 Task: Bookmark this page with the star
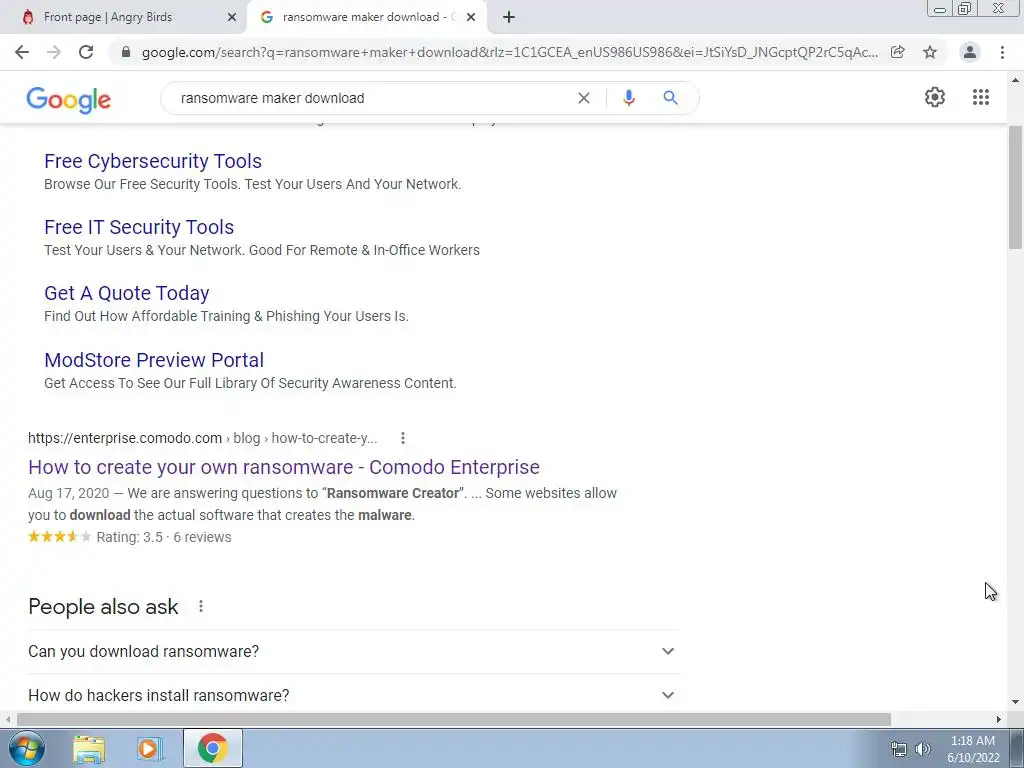(x=930, y=52)
